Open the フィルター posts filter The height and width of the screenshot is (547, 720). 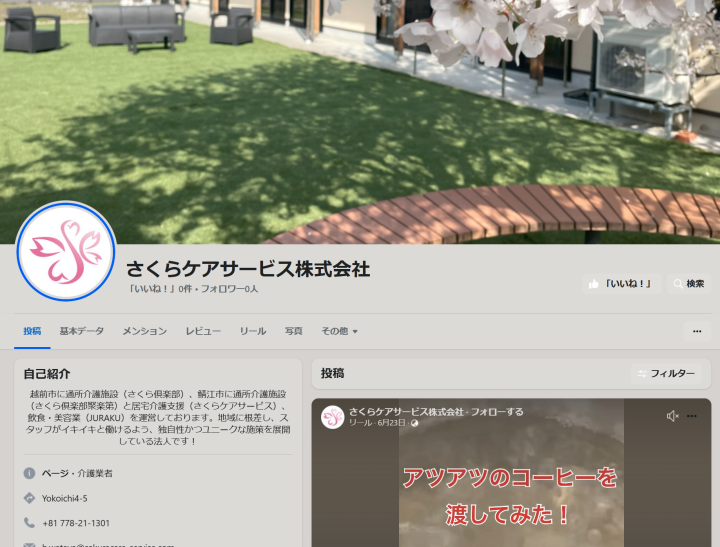(666, 373)
